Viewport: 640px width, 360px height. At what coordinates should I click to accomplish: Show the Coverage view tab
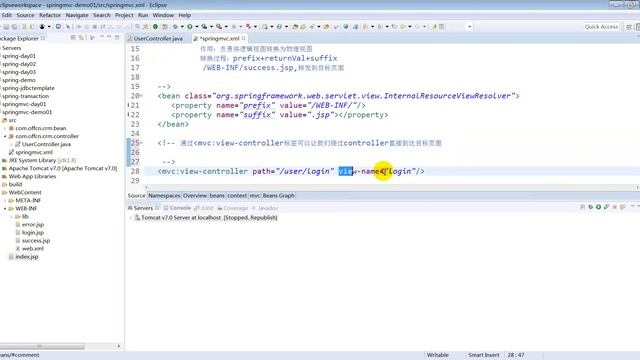233,208
